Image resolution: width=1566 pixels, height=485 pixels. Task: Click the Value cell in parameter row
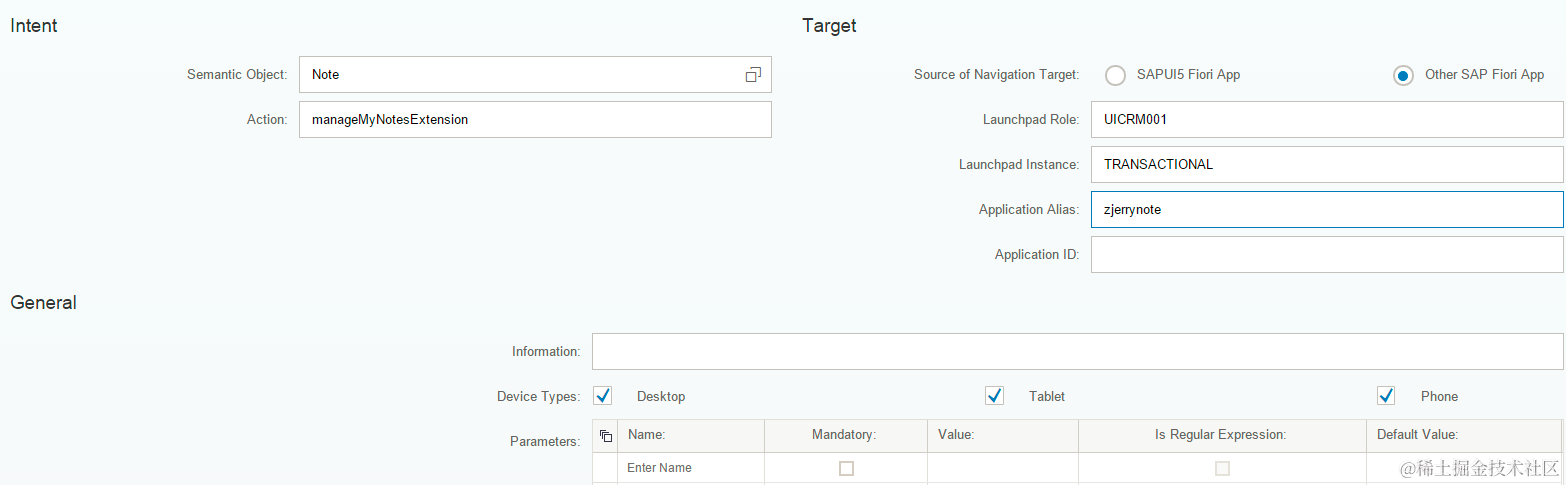[x=1003, y=468]
